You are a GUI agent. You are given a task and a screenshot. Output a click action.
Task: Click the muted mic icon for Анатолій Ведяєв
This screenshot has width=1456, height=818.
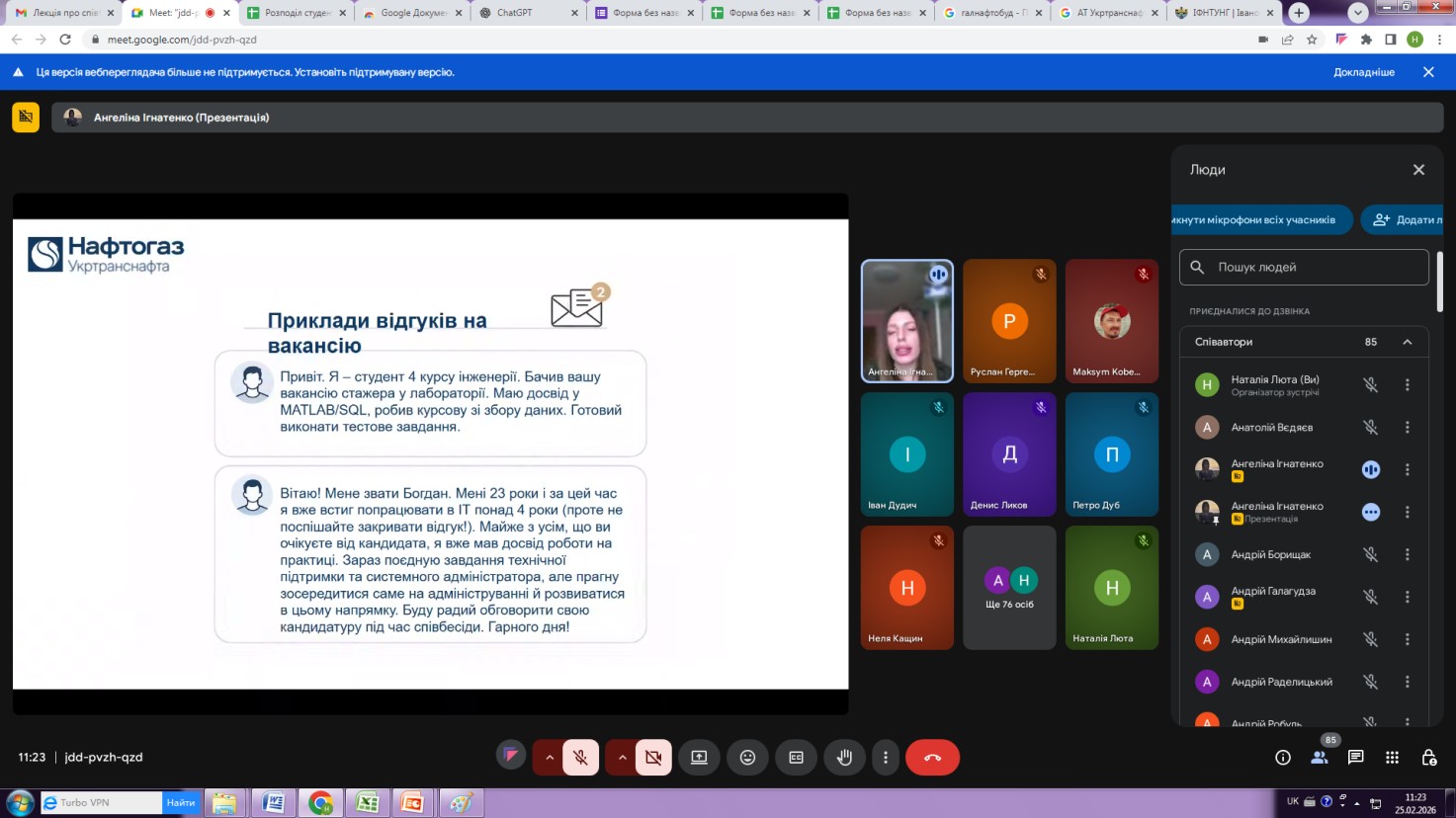point(1370,428)
